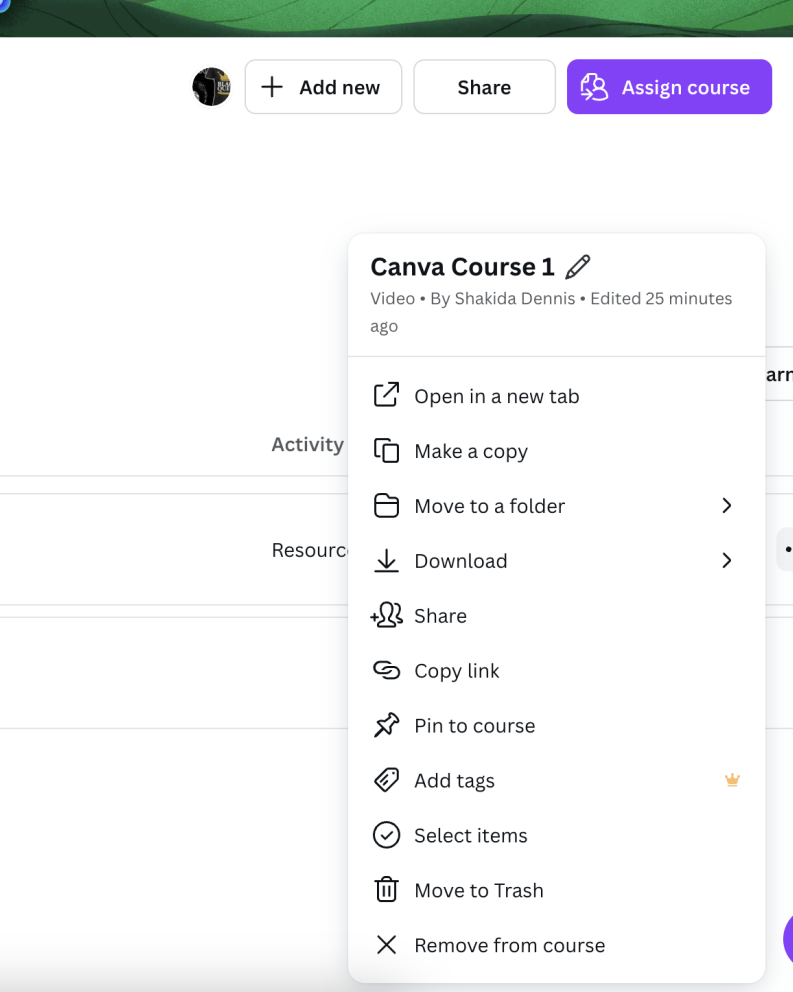Screen dimensions: 793x992
Task: Click the Open in a new tab icon
Action: [386, 395]
